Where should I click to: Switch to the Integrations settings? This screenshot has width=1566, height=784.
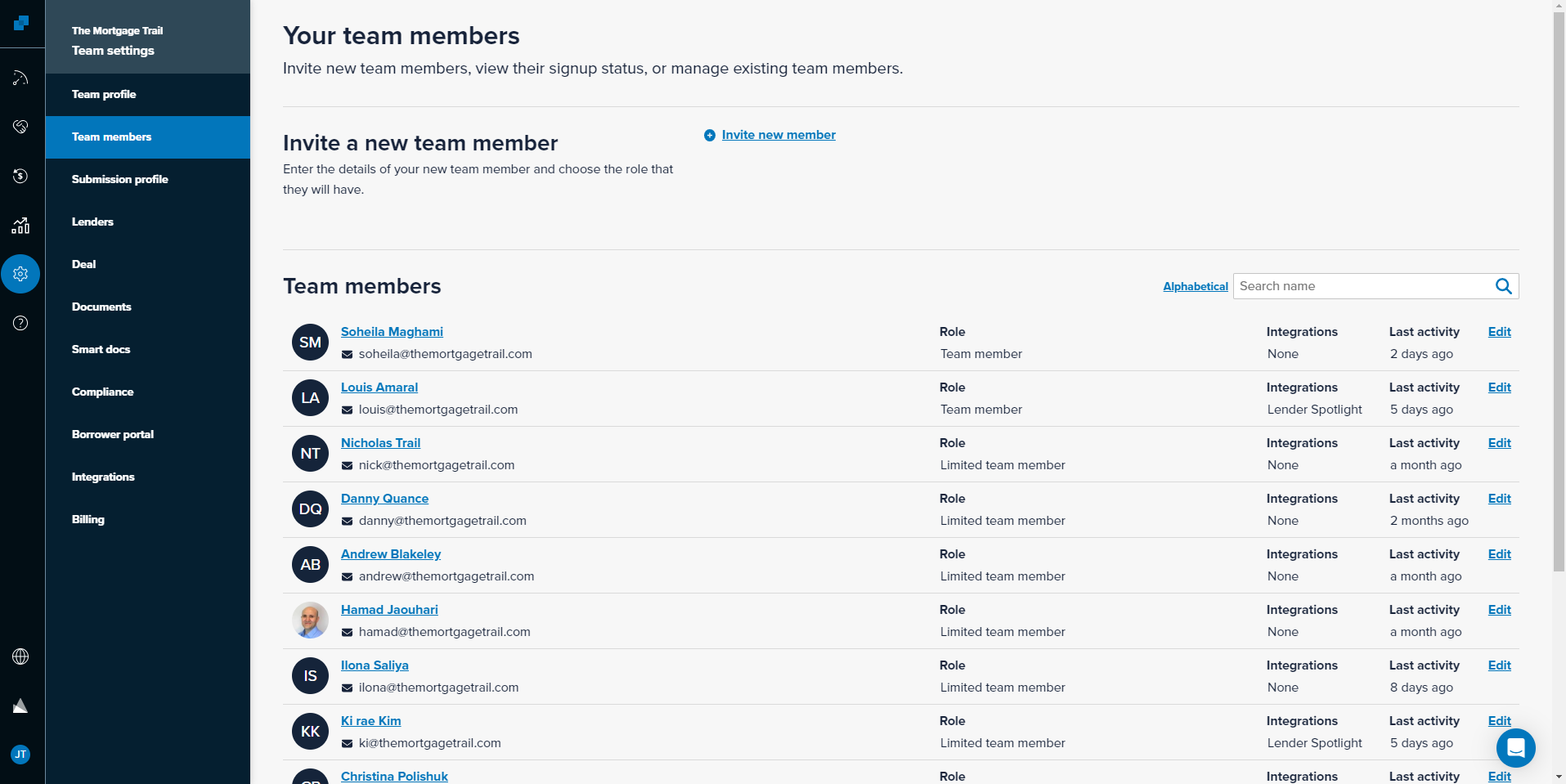coord(103,477)
